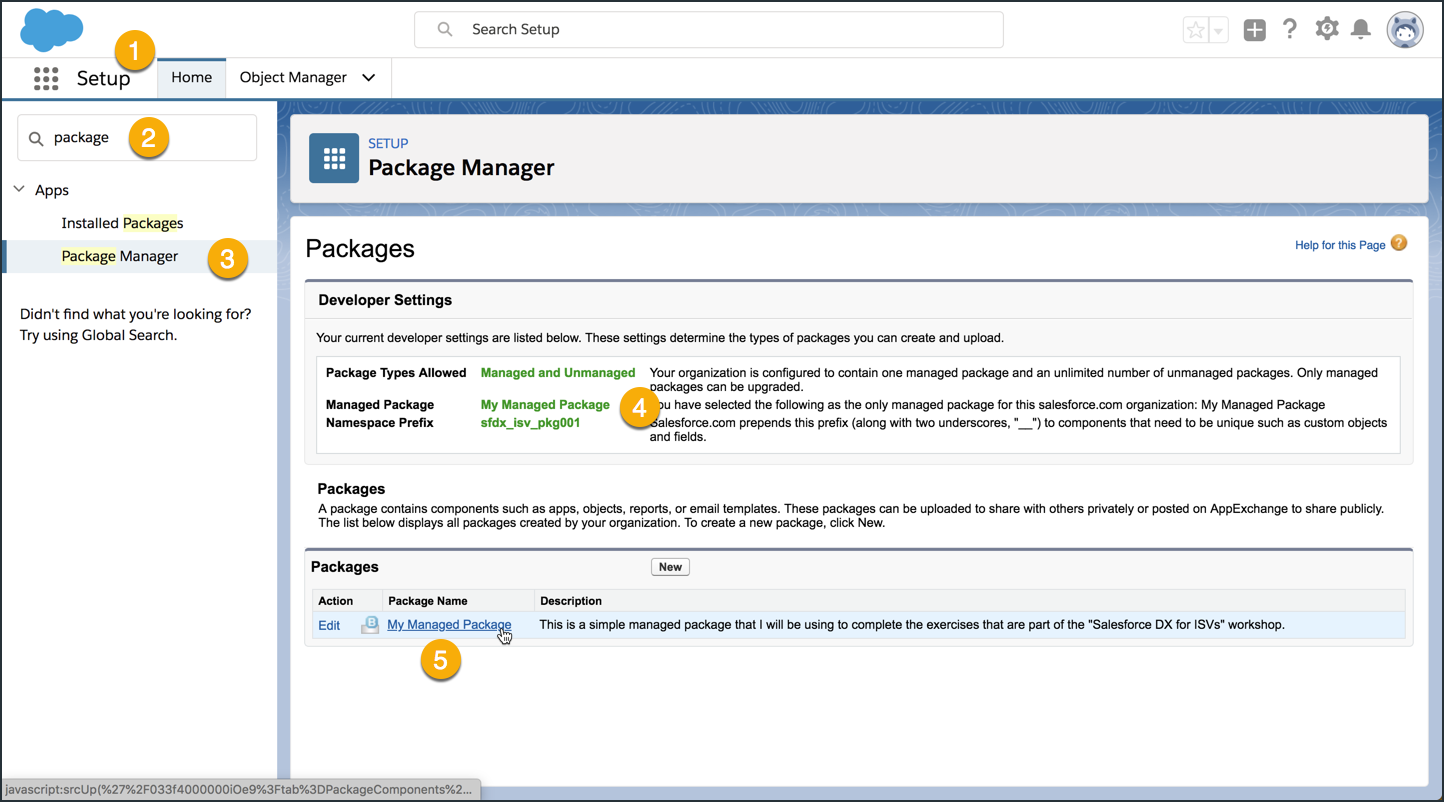1444x802 pixels.
Task: Select Installed Packages in sidebar
Action: click(122, 223)
